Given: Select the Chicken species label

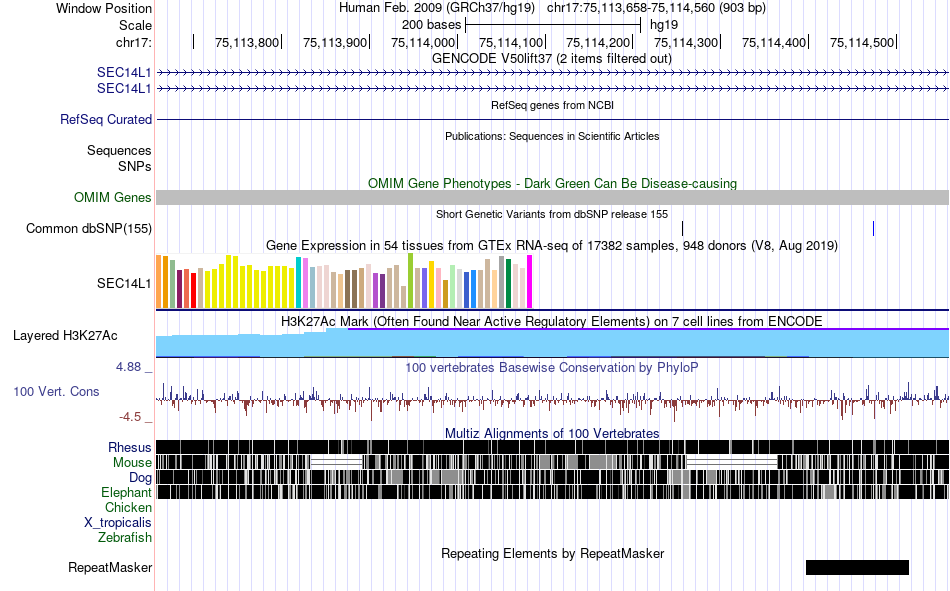Looking at the screenshot, I should tap(128, 507).
